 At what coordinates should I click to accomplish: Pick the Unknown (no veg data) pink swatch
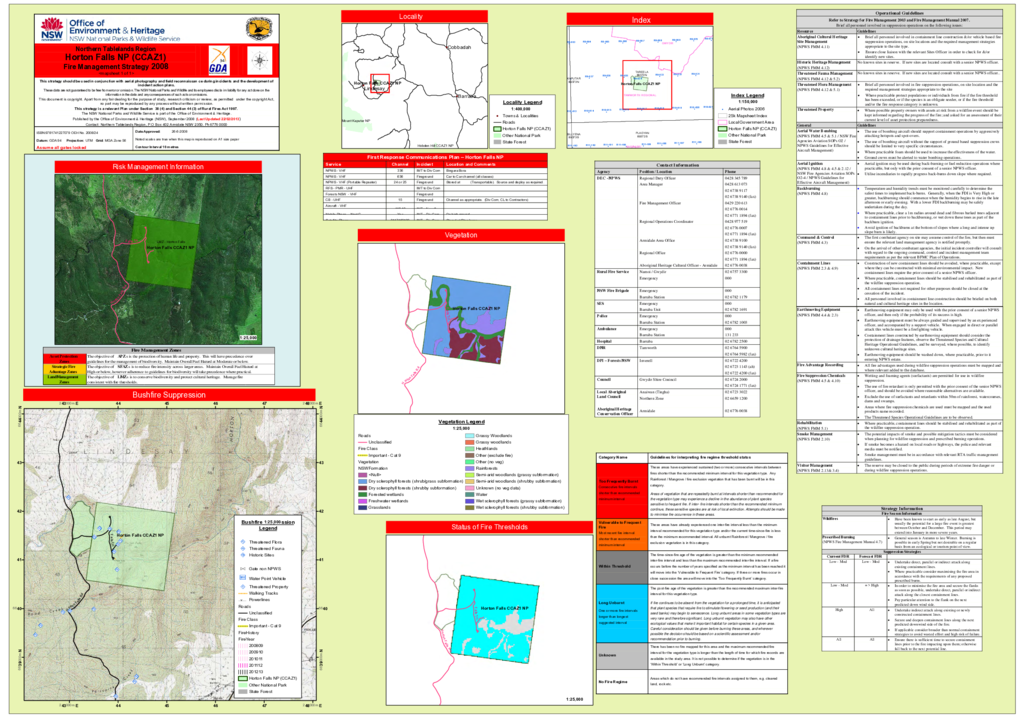click(x=470, y=488)
